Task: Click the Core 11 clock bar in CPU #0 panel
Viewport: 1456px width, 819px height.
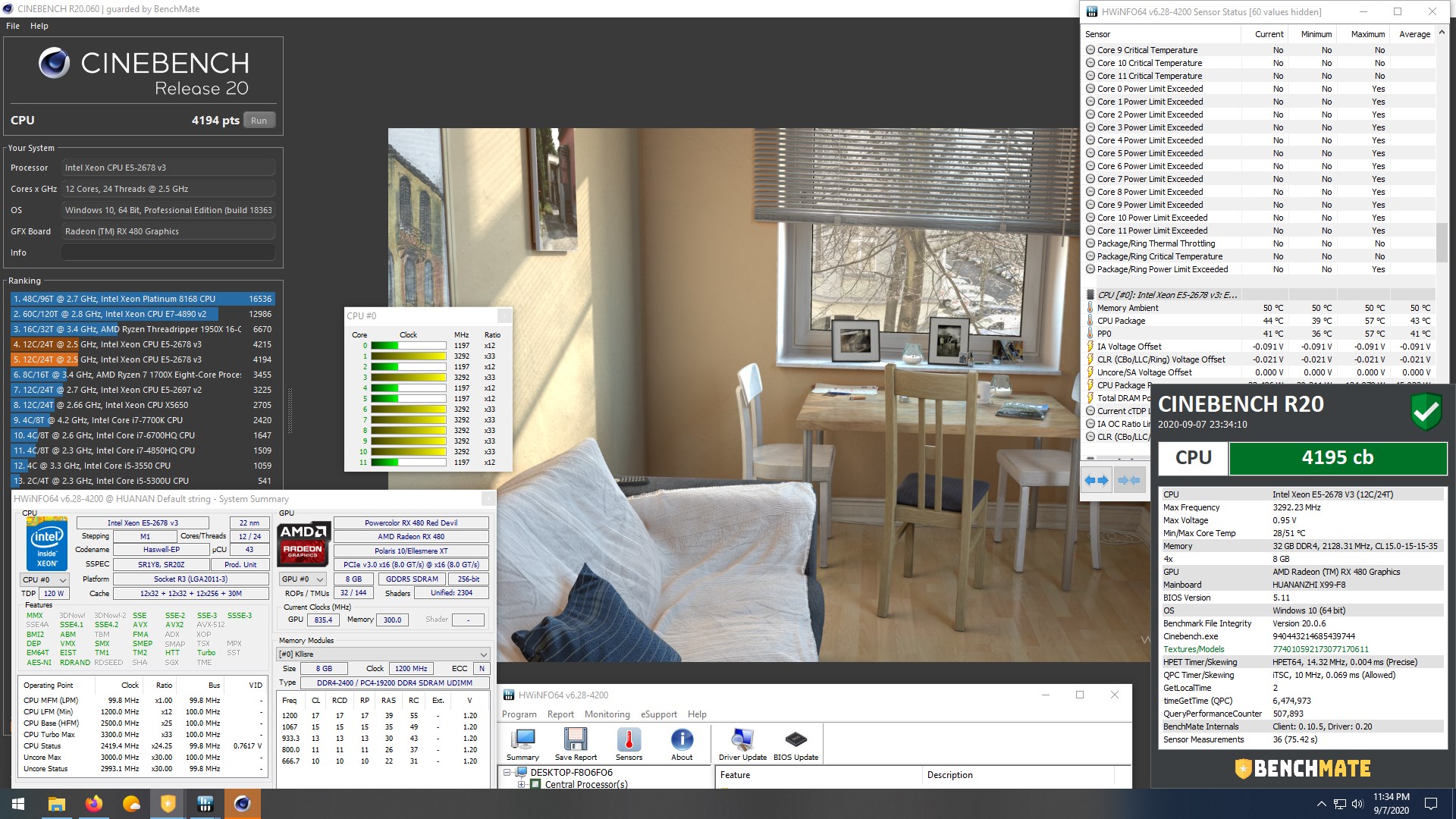Action: coord(408,463)
